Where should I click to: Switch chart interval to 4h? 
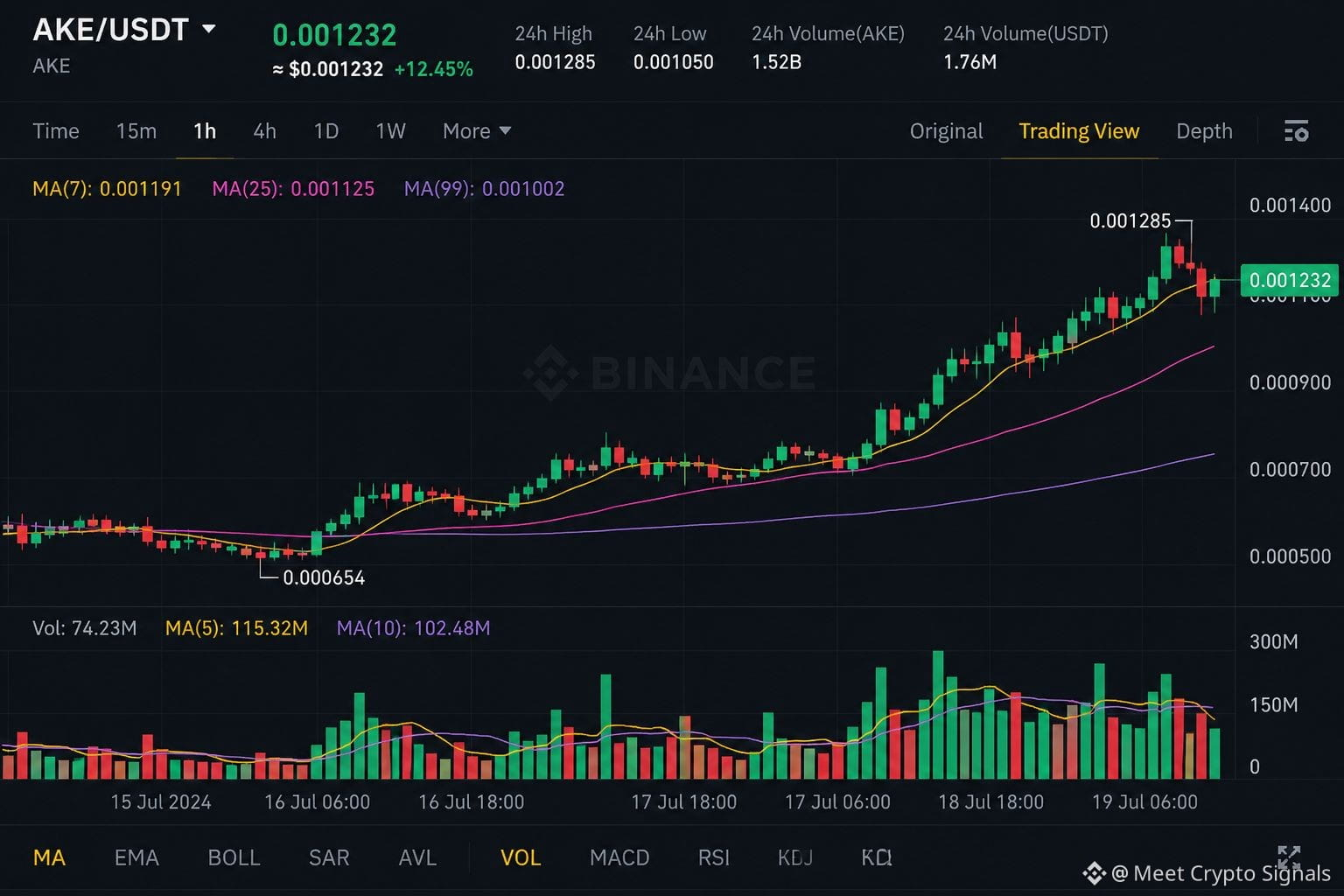[265, 131]
